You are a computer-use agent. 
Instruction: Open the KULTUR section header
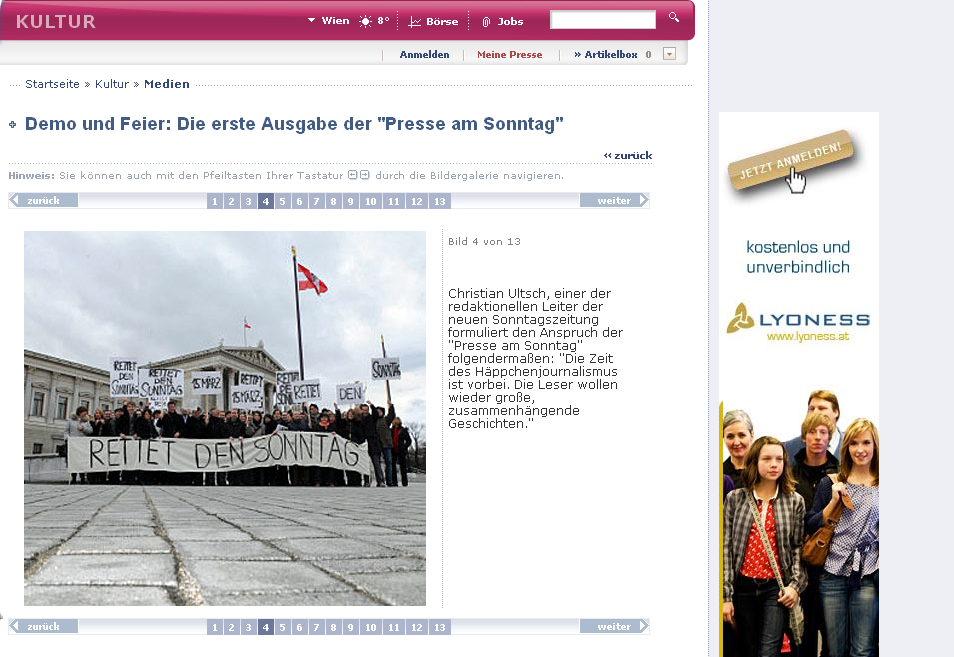point(56,22)
